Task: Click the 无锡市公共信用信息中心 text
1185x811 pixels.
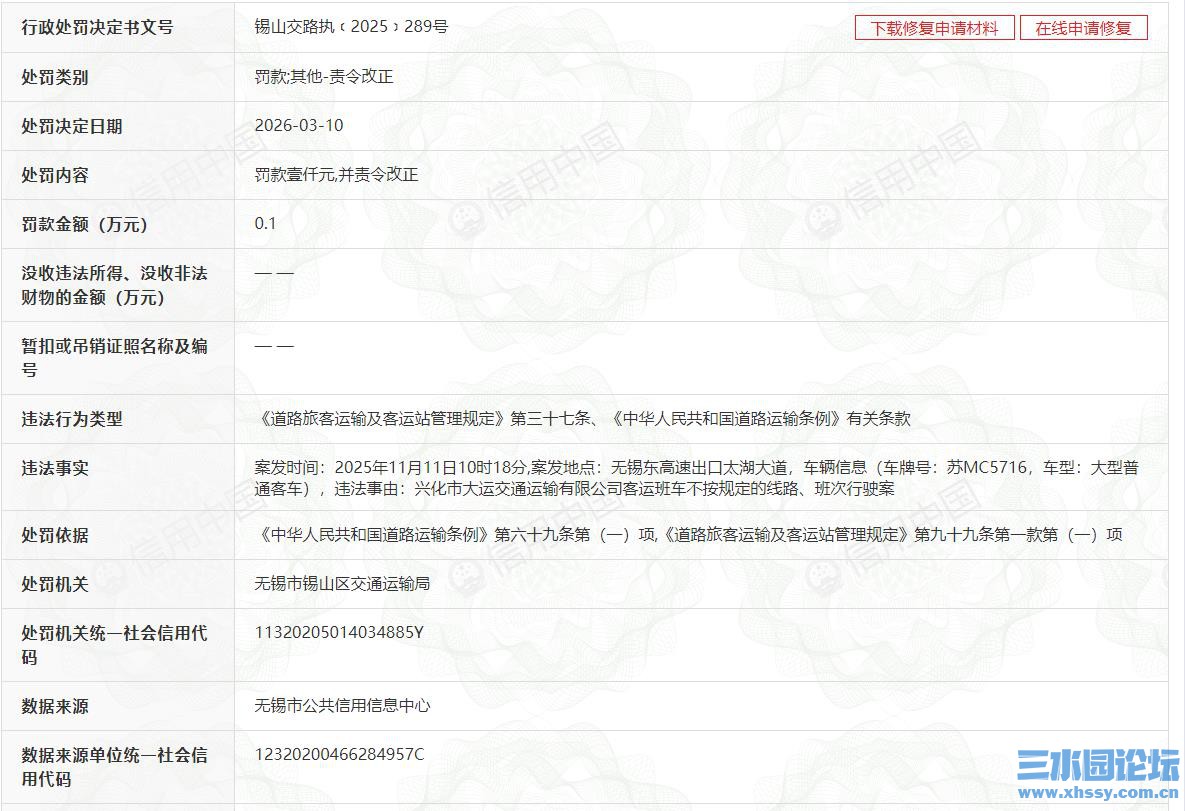Action: click(x=343, y=706)
